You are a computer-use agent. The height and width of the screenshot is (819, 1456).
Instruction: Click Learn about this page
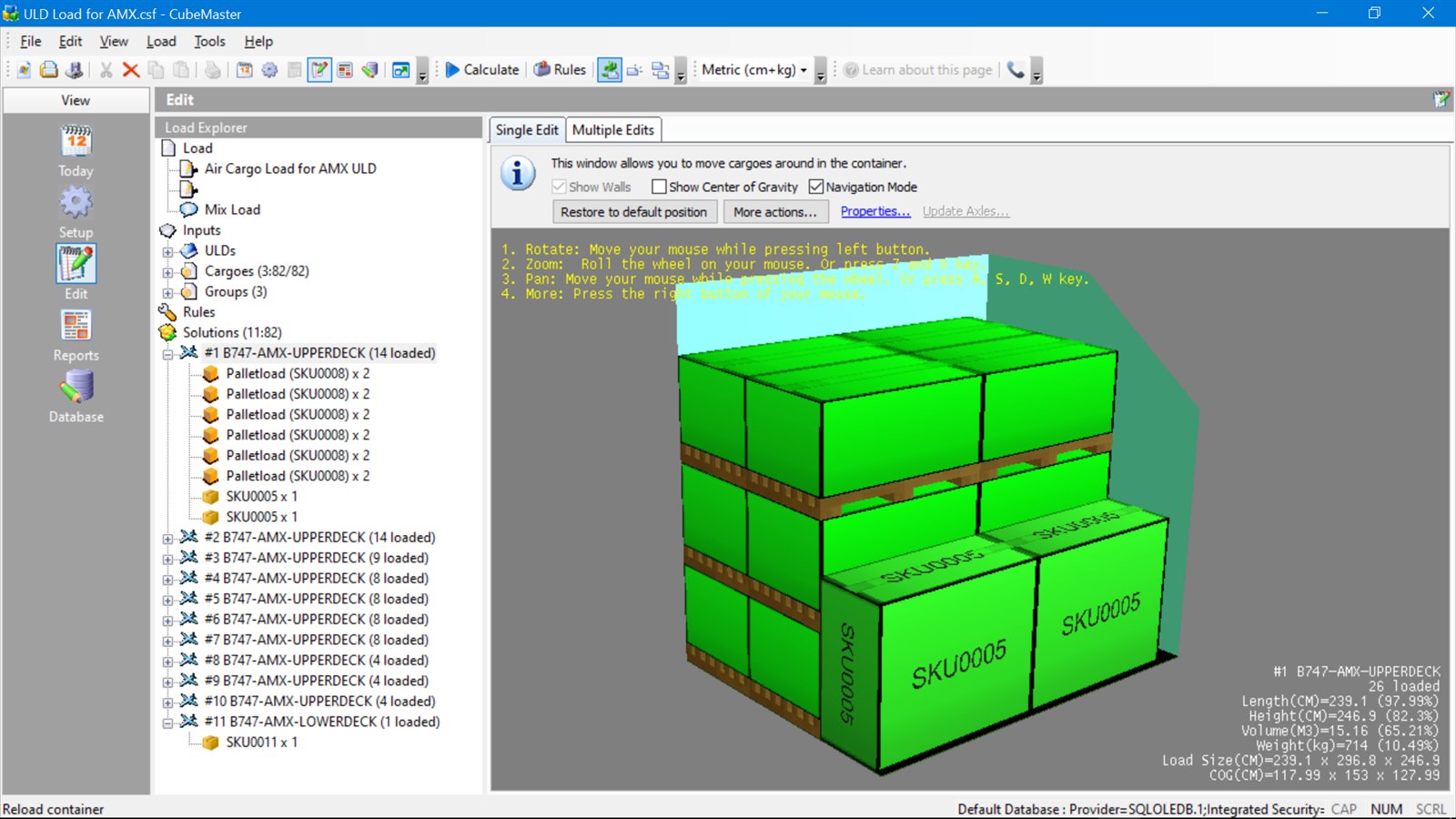[x=917, y=70]
